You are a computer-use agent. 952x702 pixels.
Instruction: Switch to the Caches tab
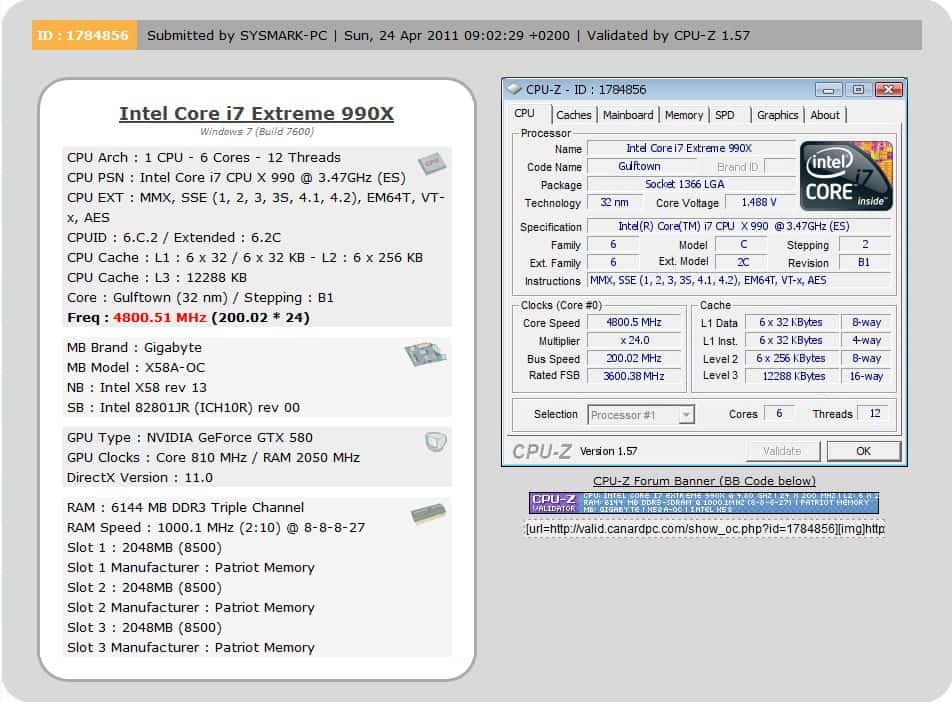574,115
